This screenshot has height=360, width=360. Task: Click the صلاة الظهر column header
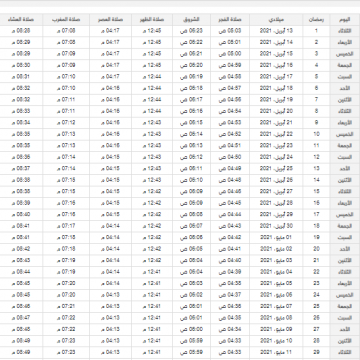[x=152, y=19]
